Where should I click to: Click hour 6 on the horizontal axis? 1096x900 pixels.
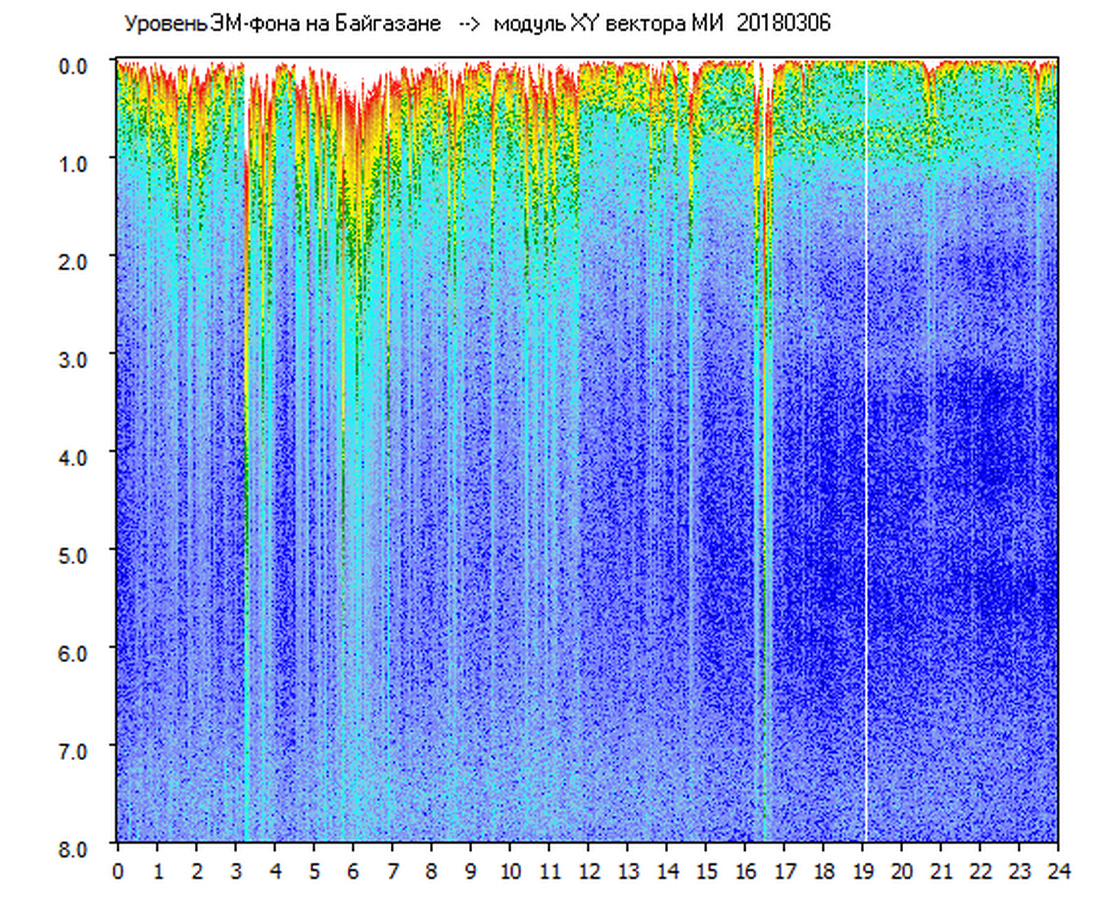point(353,871)
